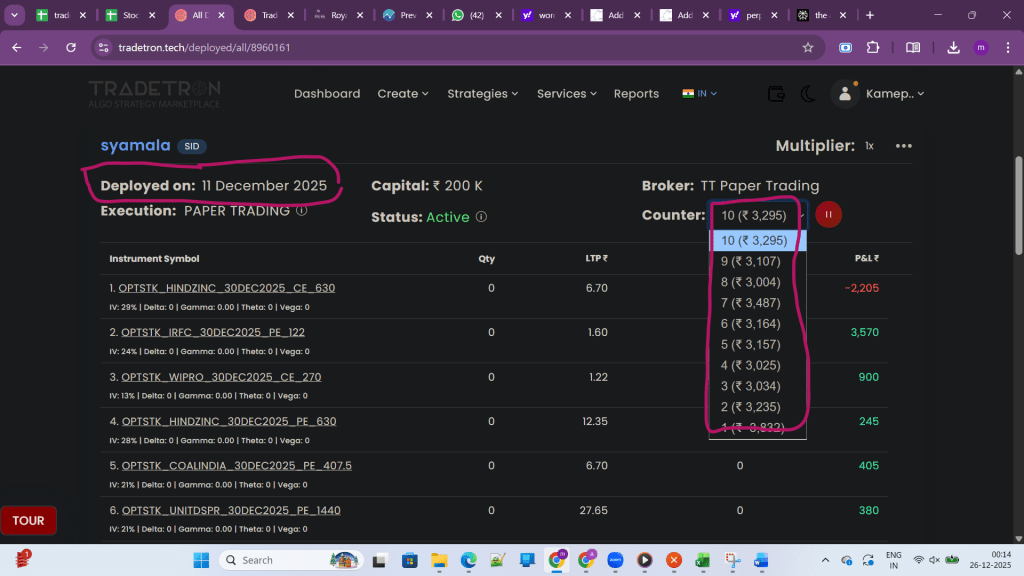Image resolution: width=1024 pixels, height=576 pixels.
Task: Click the Tradetron logo
Action: click(154, 93)
